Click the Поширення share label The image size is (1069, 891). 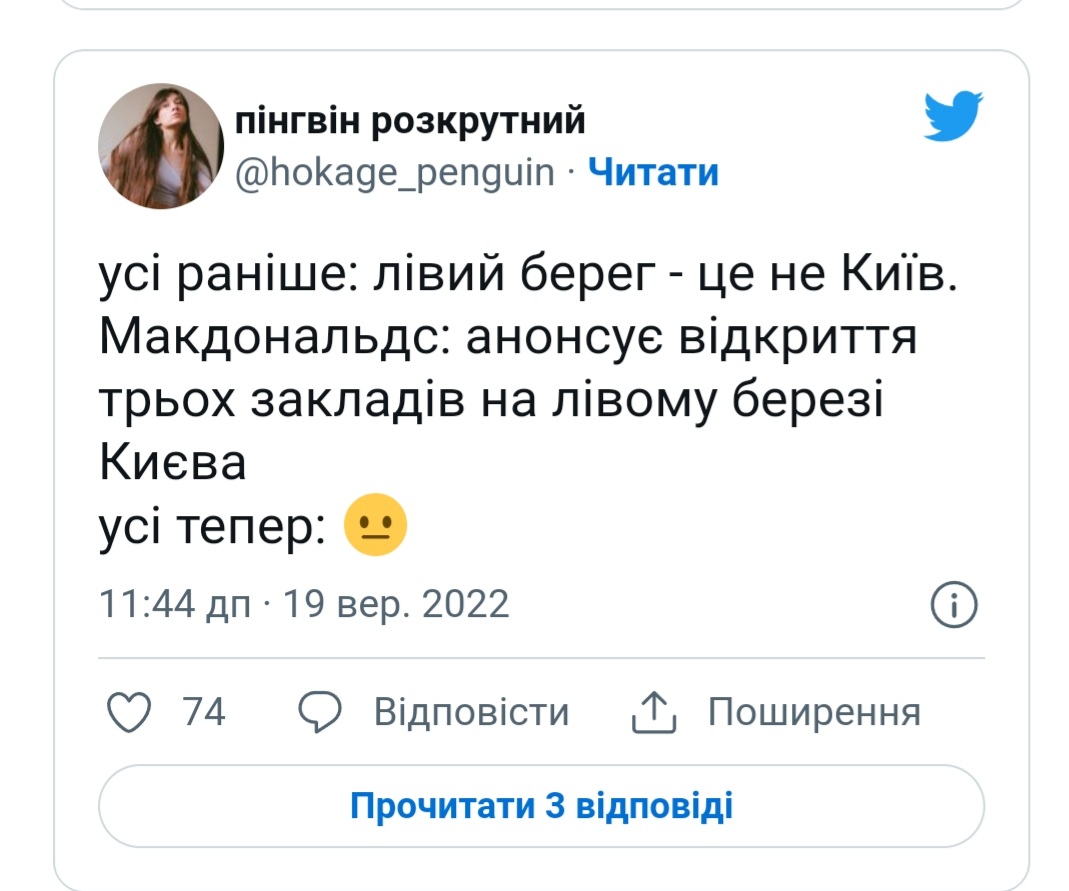(x=814, y=713)
